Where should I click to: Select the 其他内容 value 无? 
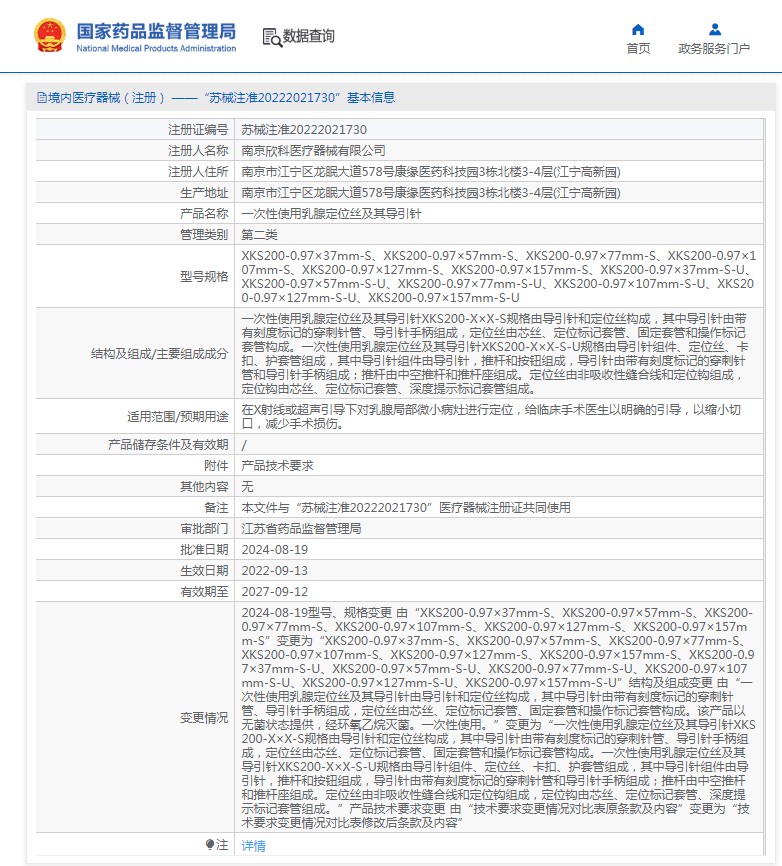(247, 487)
